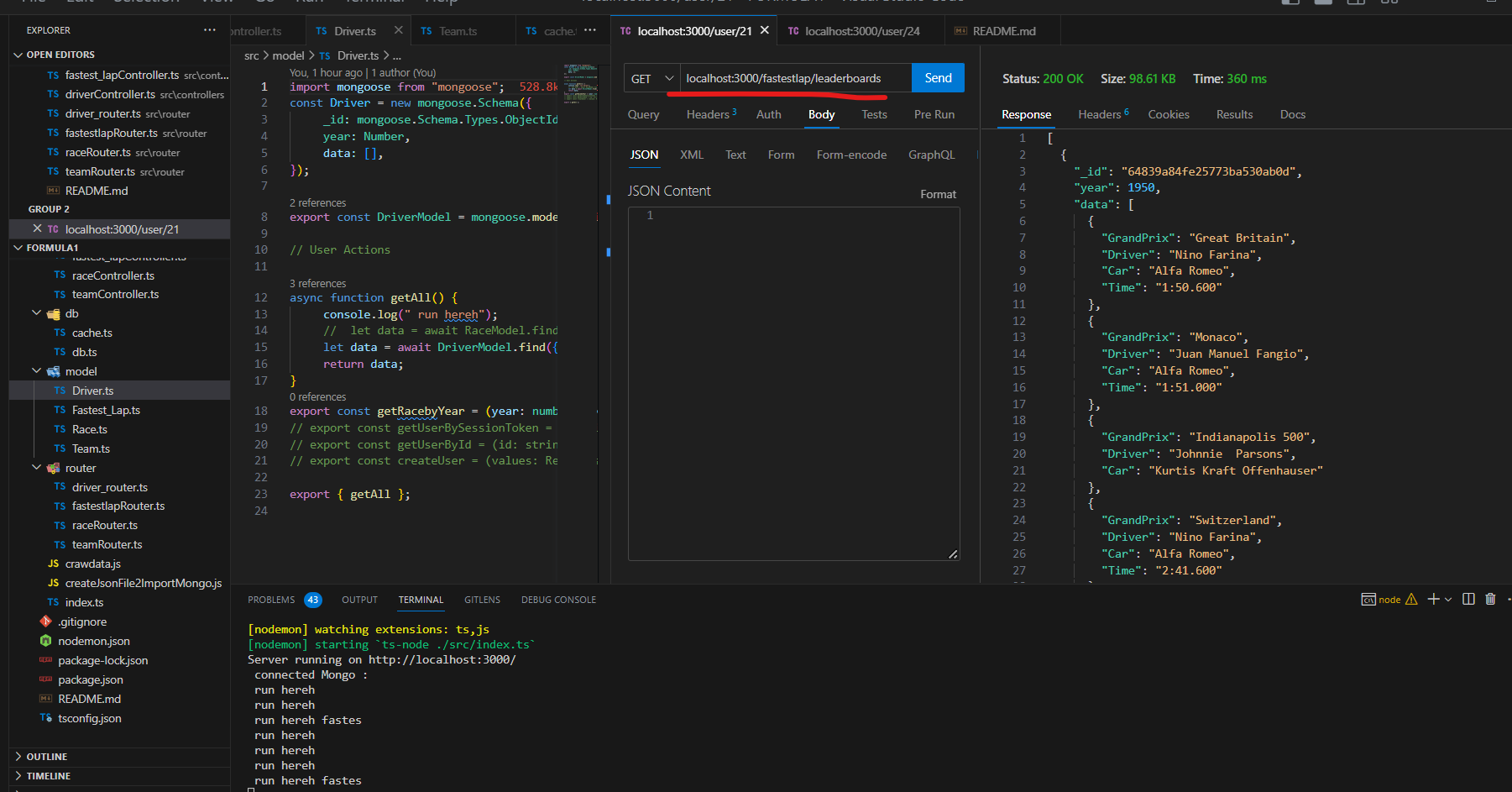Switch to the DEBUG CONSOLE panel tab
Screen dimensions: 1512x792
(557, 599)
